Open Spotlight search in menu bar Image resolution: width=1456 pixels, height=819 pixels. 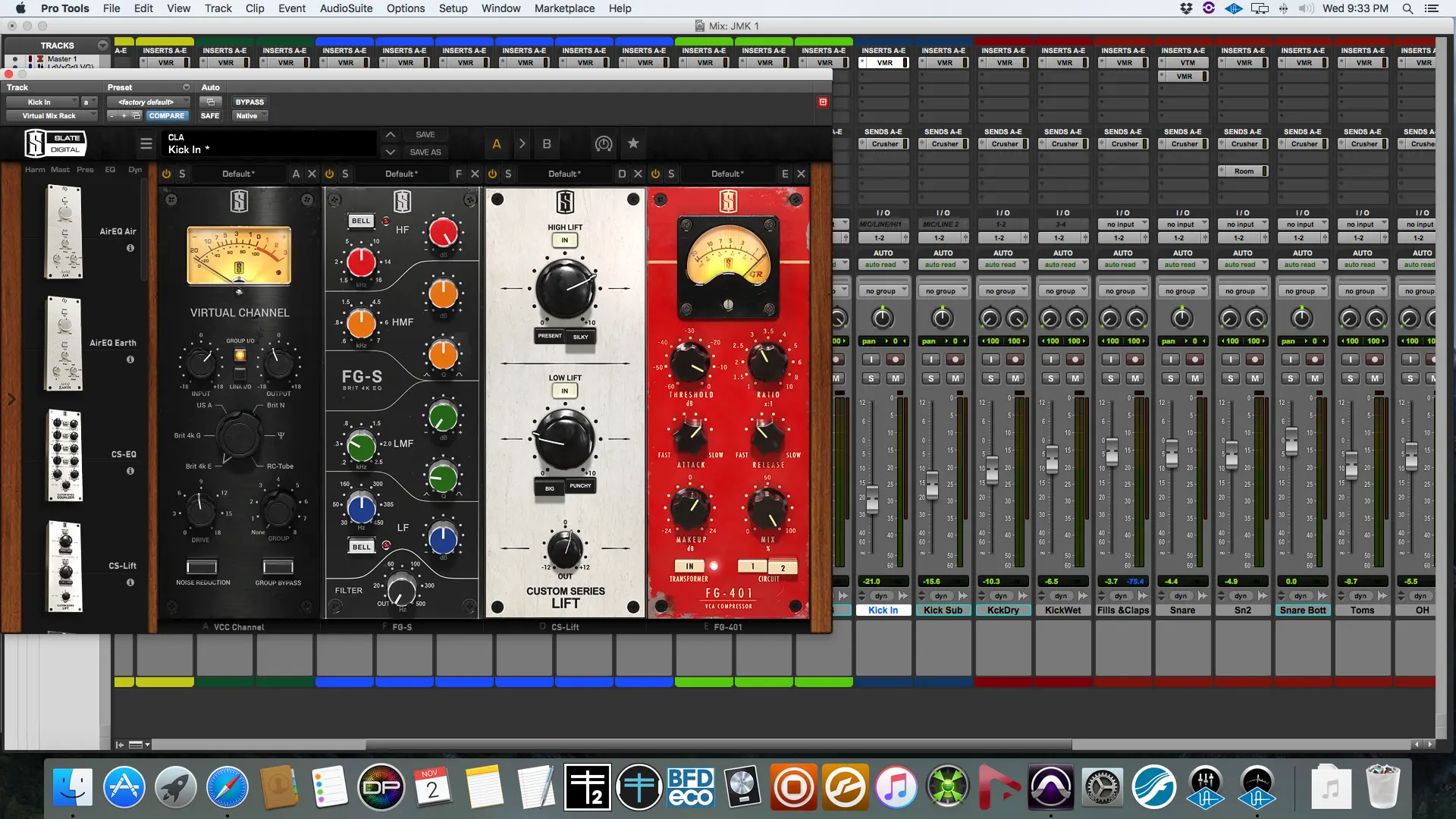(x=1407, y=8)
